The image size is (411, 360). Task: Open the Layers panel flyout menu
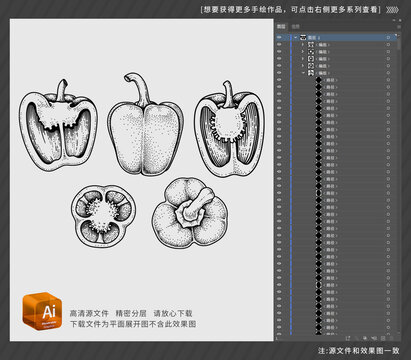click(x=398, y=27)
